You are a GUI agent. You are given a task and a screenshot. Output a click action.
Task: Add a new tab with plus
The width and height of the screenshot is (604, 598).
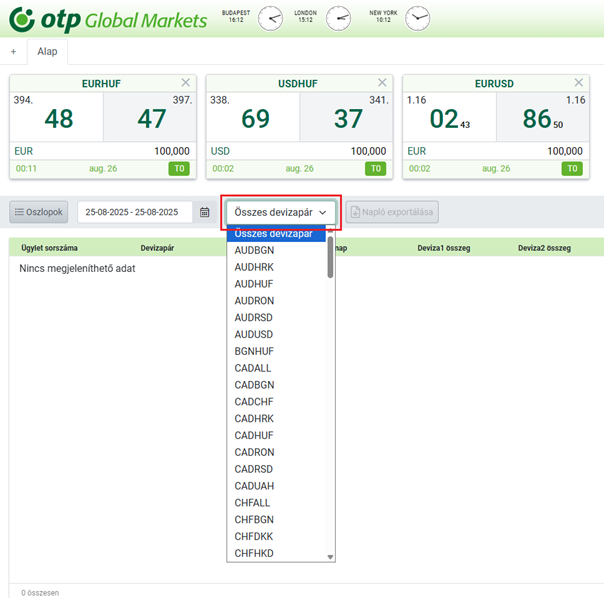coord(13,52)
